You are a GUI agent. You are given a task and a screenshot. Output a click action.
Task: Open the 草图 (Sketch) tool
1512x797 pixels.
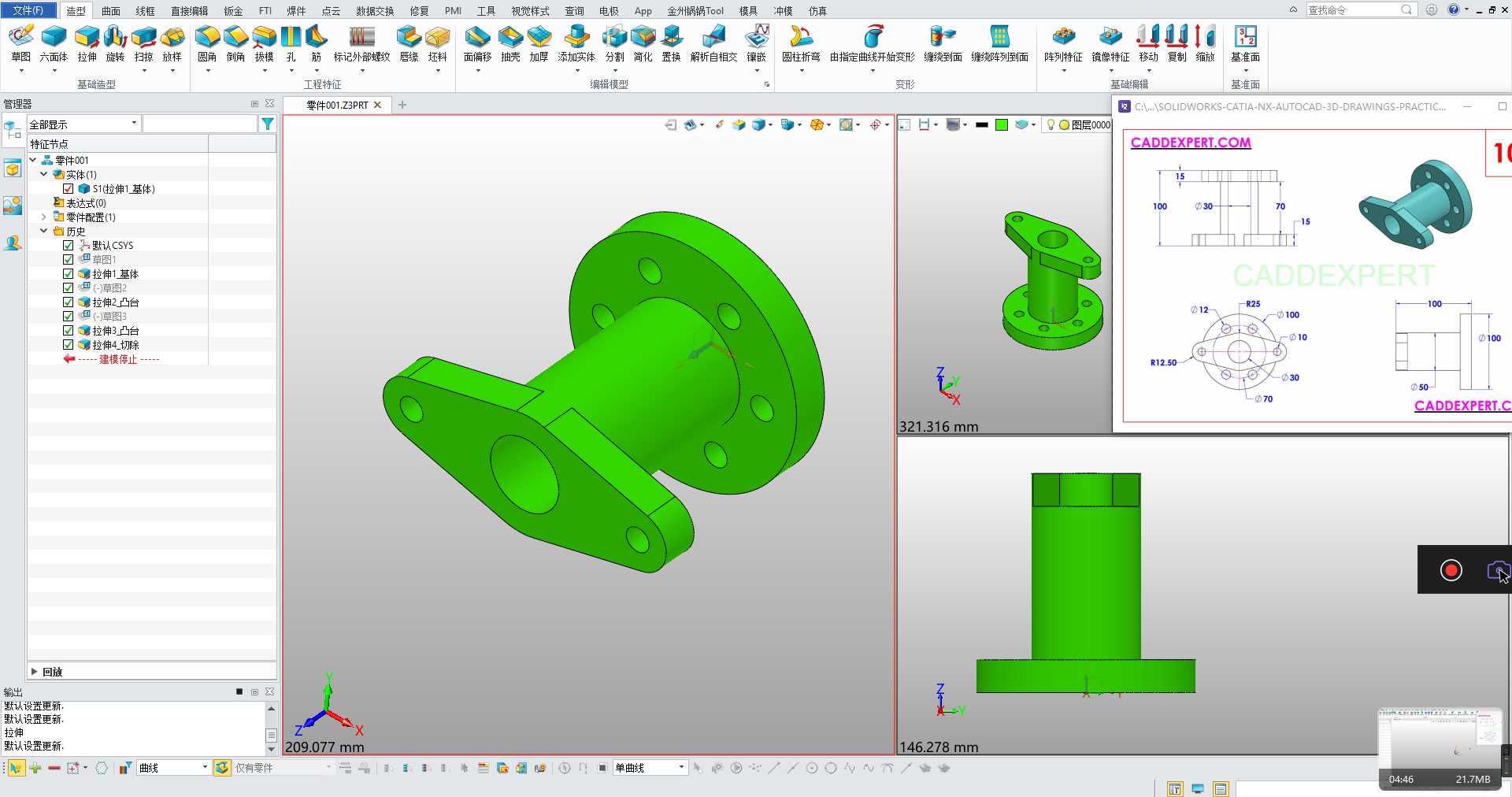(21, 43)
